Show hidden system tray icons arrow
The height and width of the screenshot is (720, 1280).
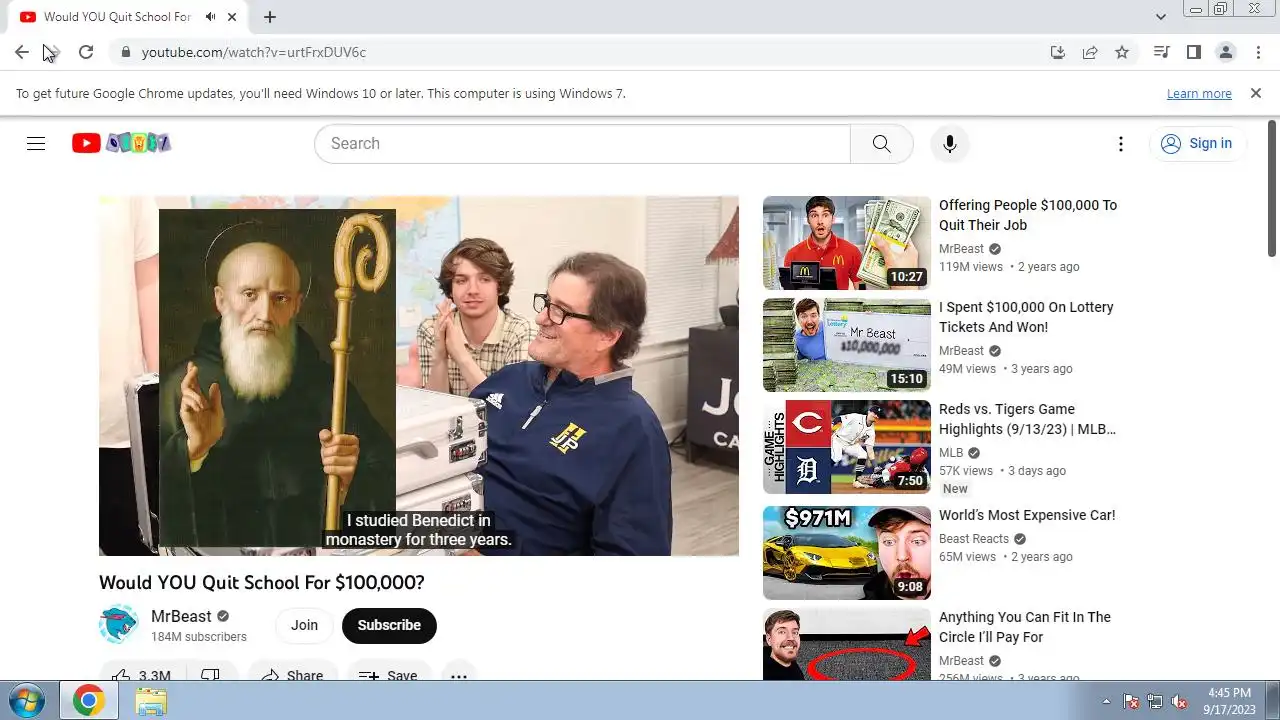click(x=1106, y=701)
